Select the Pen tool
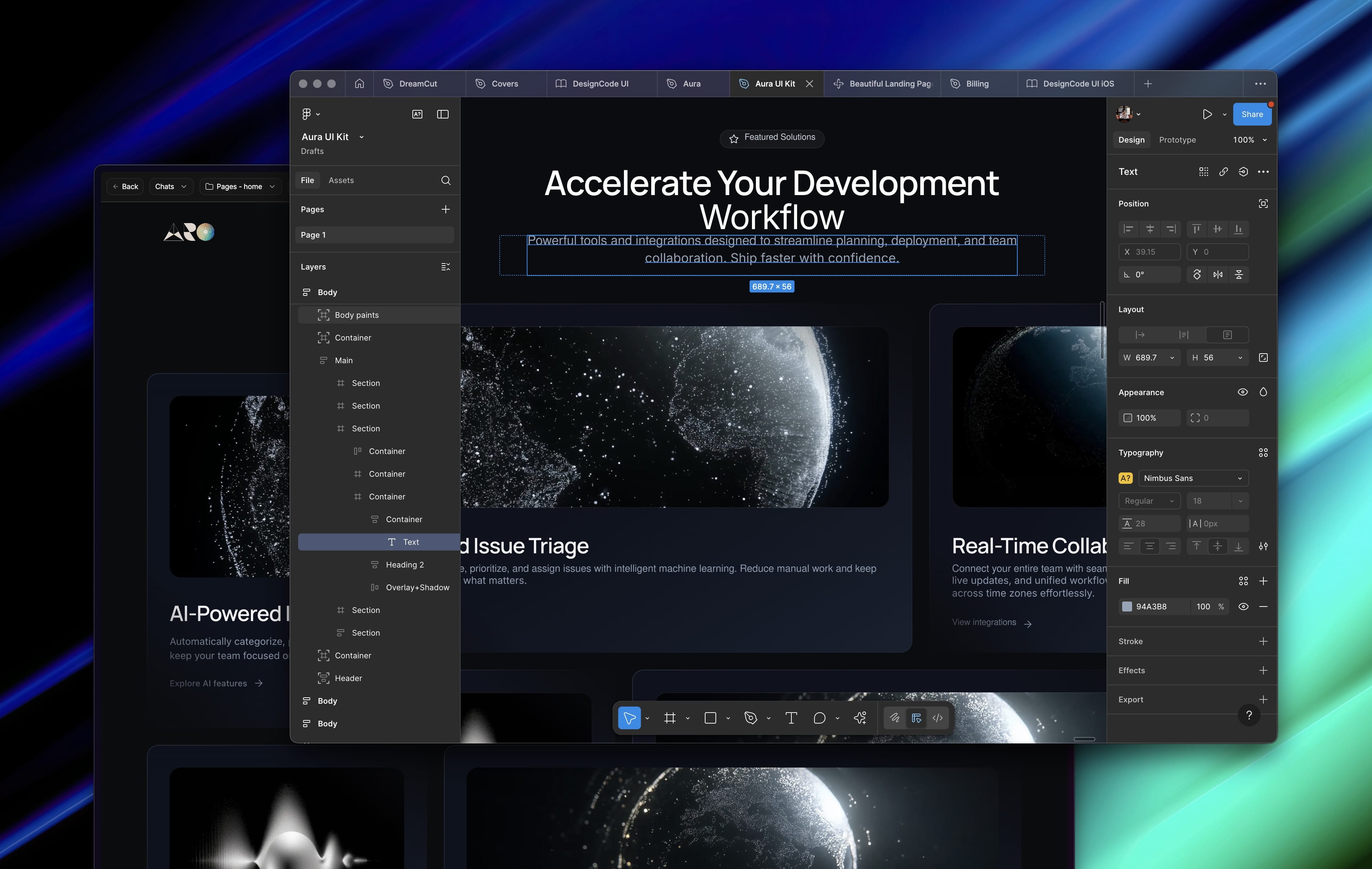The width and height of the screenshot is (1372, 869). pyautogui.click(x=751, y=718)
